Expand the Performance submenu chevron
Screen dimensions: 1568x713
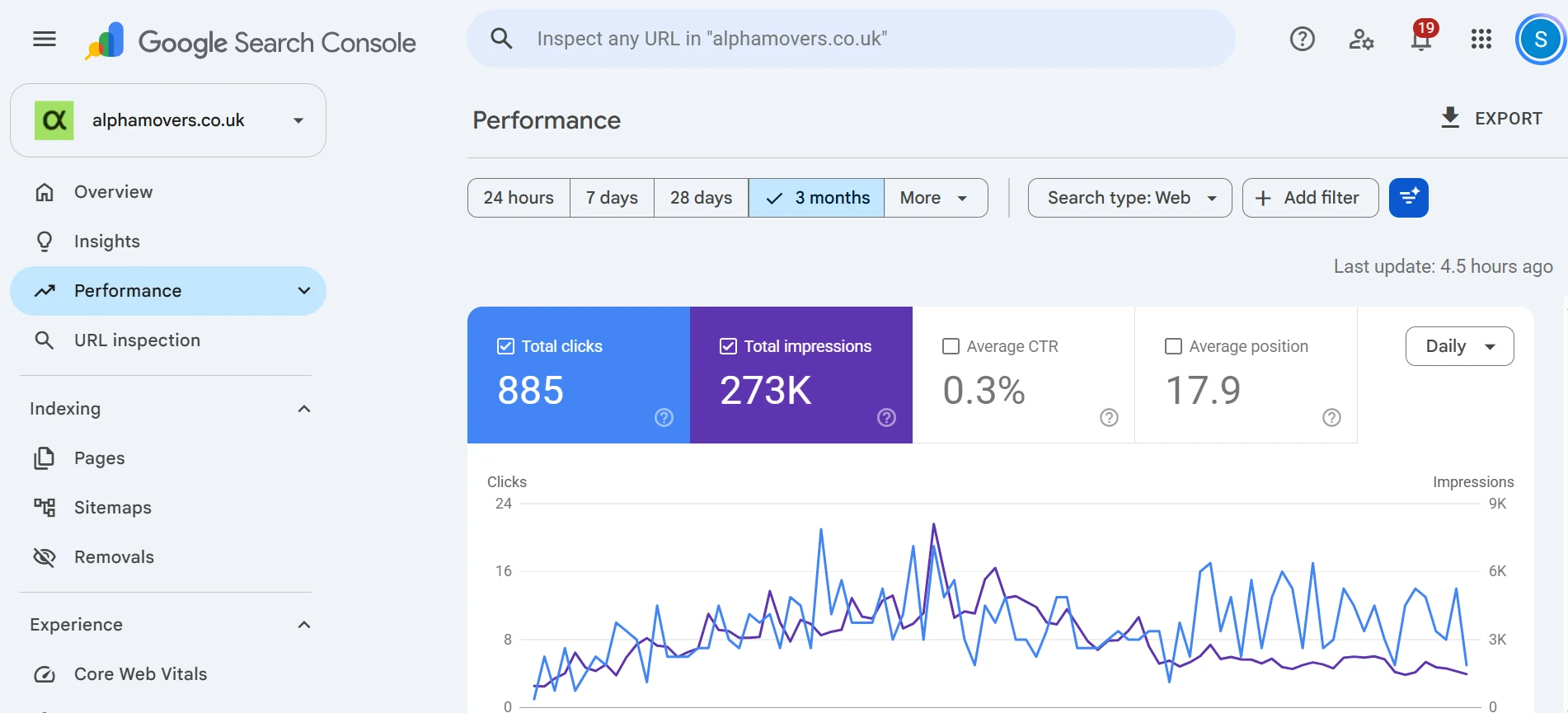304,291
